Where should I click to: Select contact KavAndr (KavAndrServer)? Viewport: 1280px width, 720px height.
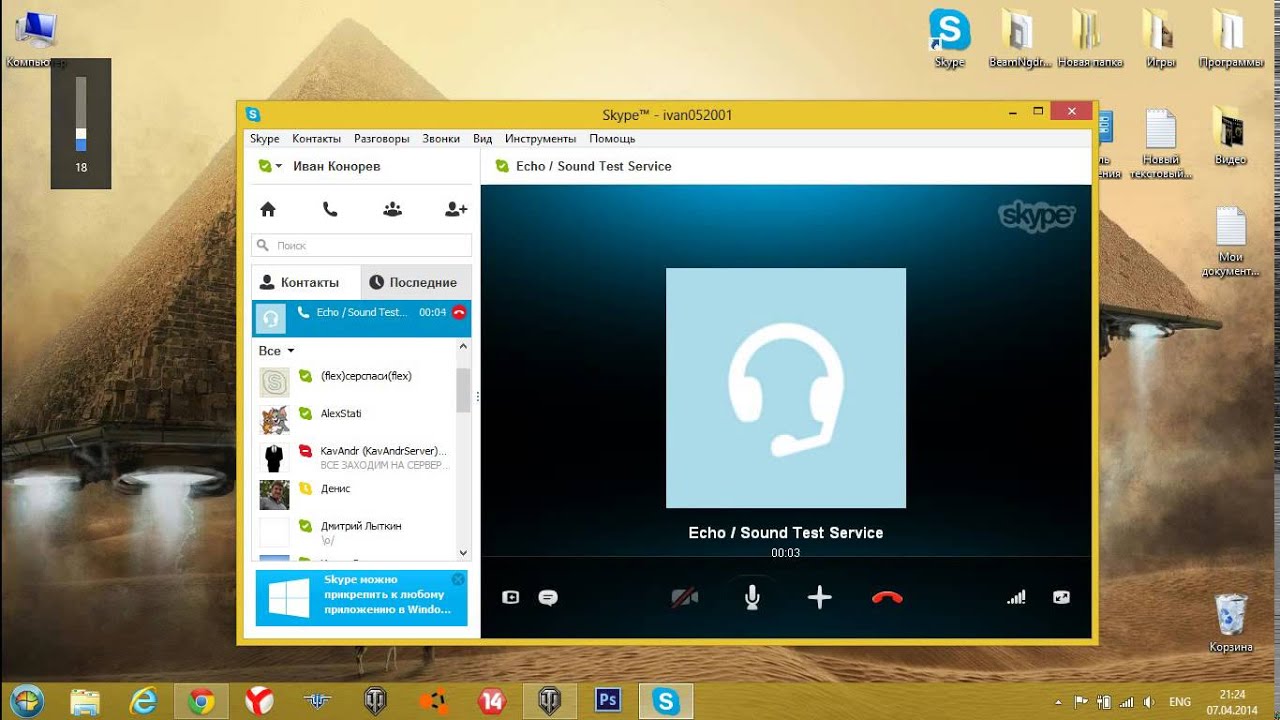click(x=355, y=457)
